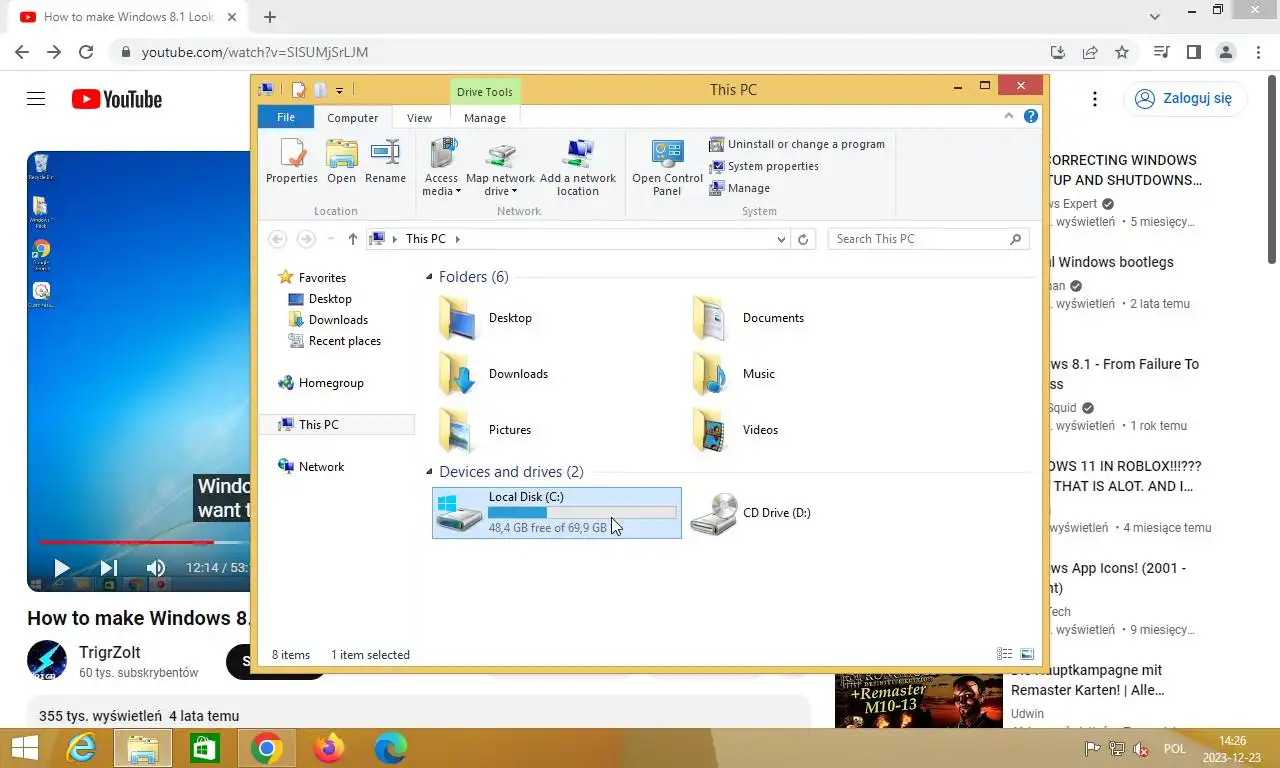
Task: Bookmark this page with star icon
Action: click(1122, 52)
